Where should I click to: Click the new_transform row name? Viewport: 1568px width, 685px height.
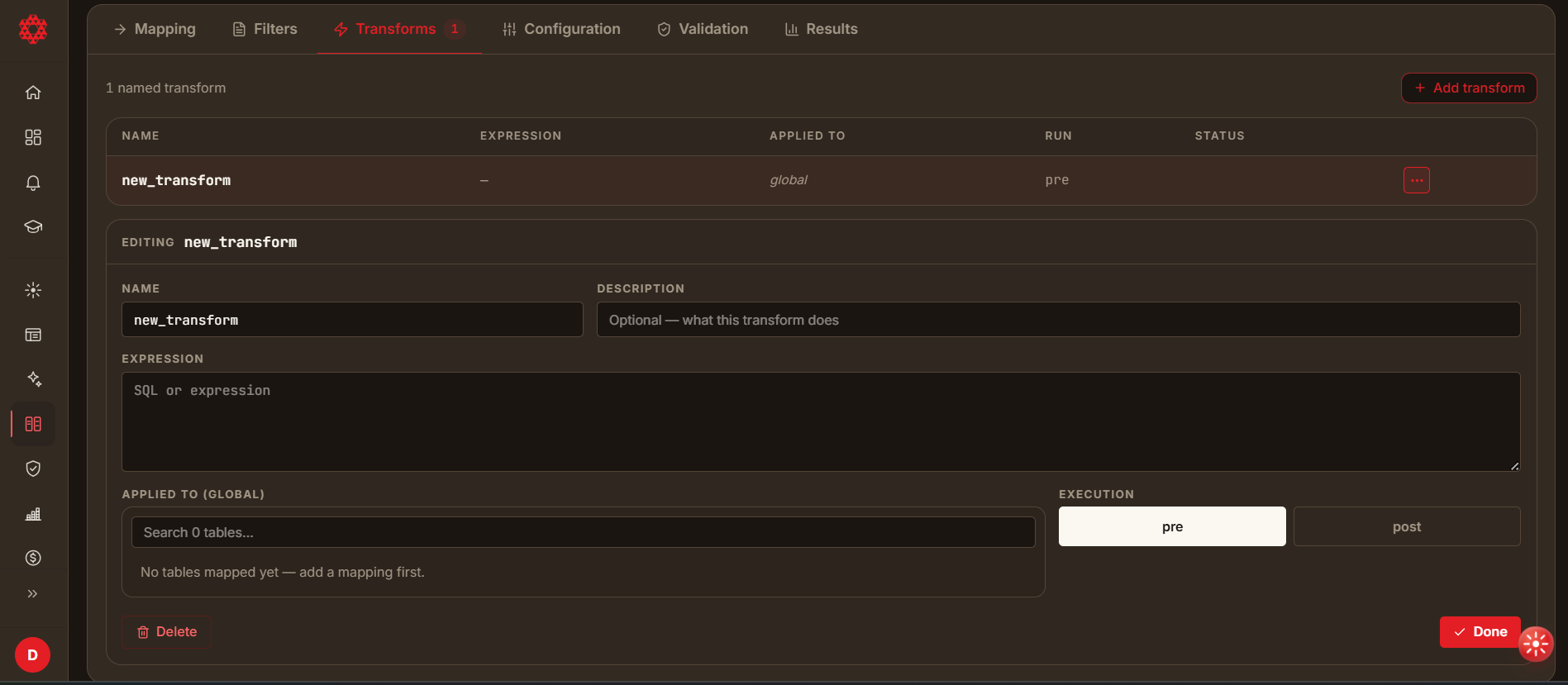point(176,180)
